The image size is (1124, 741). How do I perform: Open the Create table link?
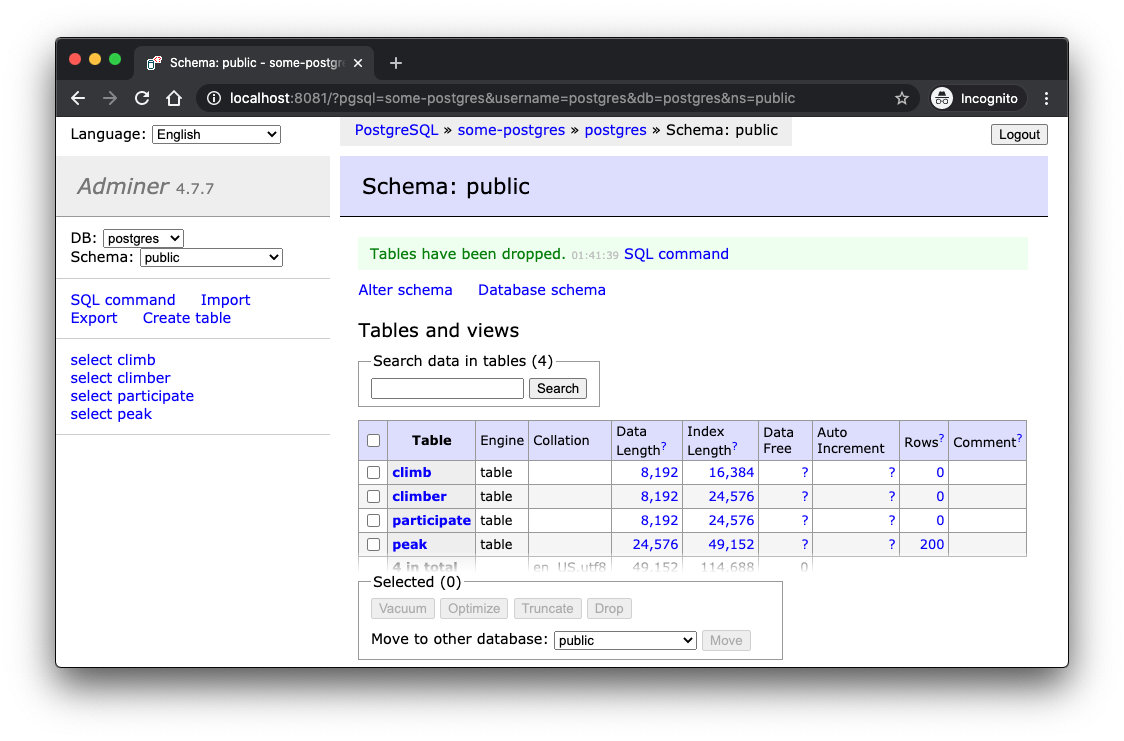(186, 318)
